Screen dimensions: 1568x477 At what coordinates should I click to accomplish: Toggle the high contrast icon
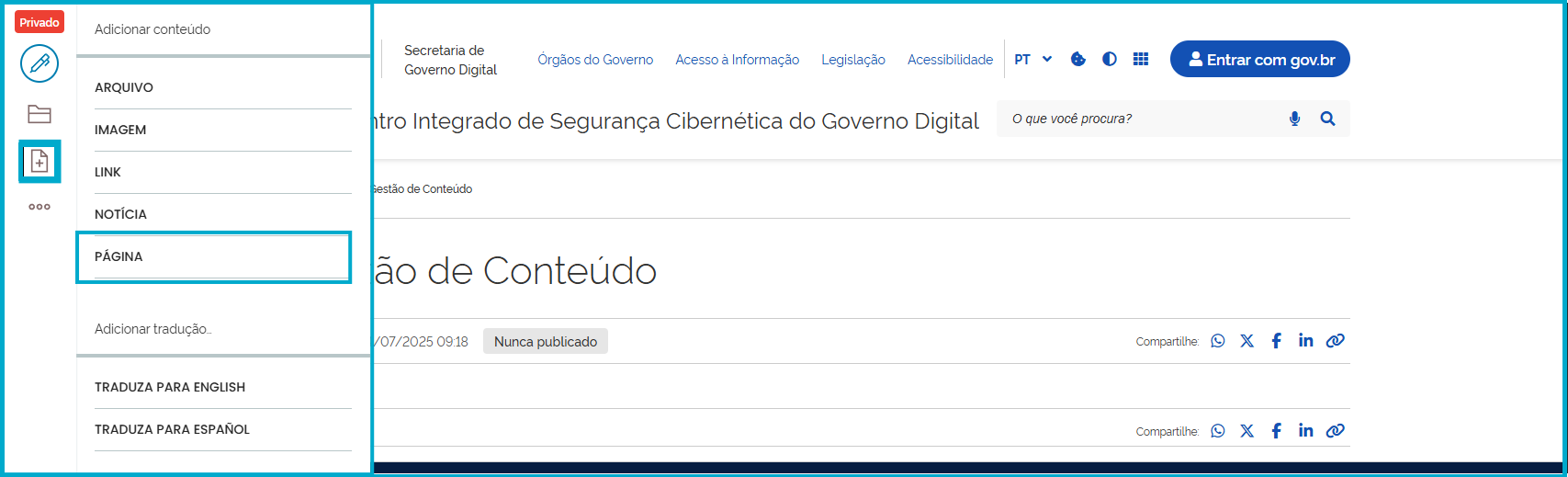tap(1110, 59)
